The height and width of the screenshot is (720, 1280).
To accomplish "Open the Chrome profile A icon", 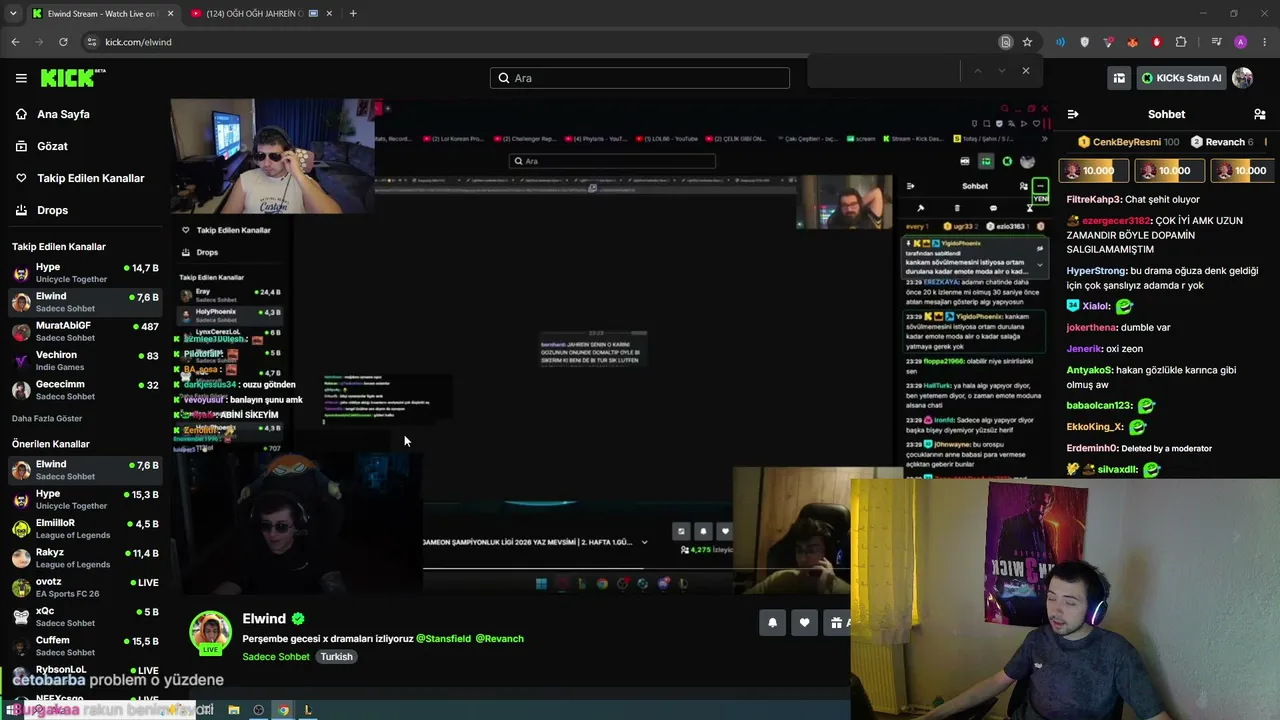I will click(x=1241, y=42).
